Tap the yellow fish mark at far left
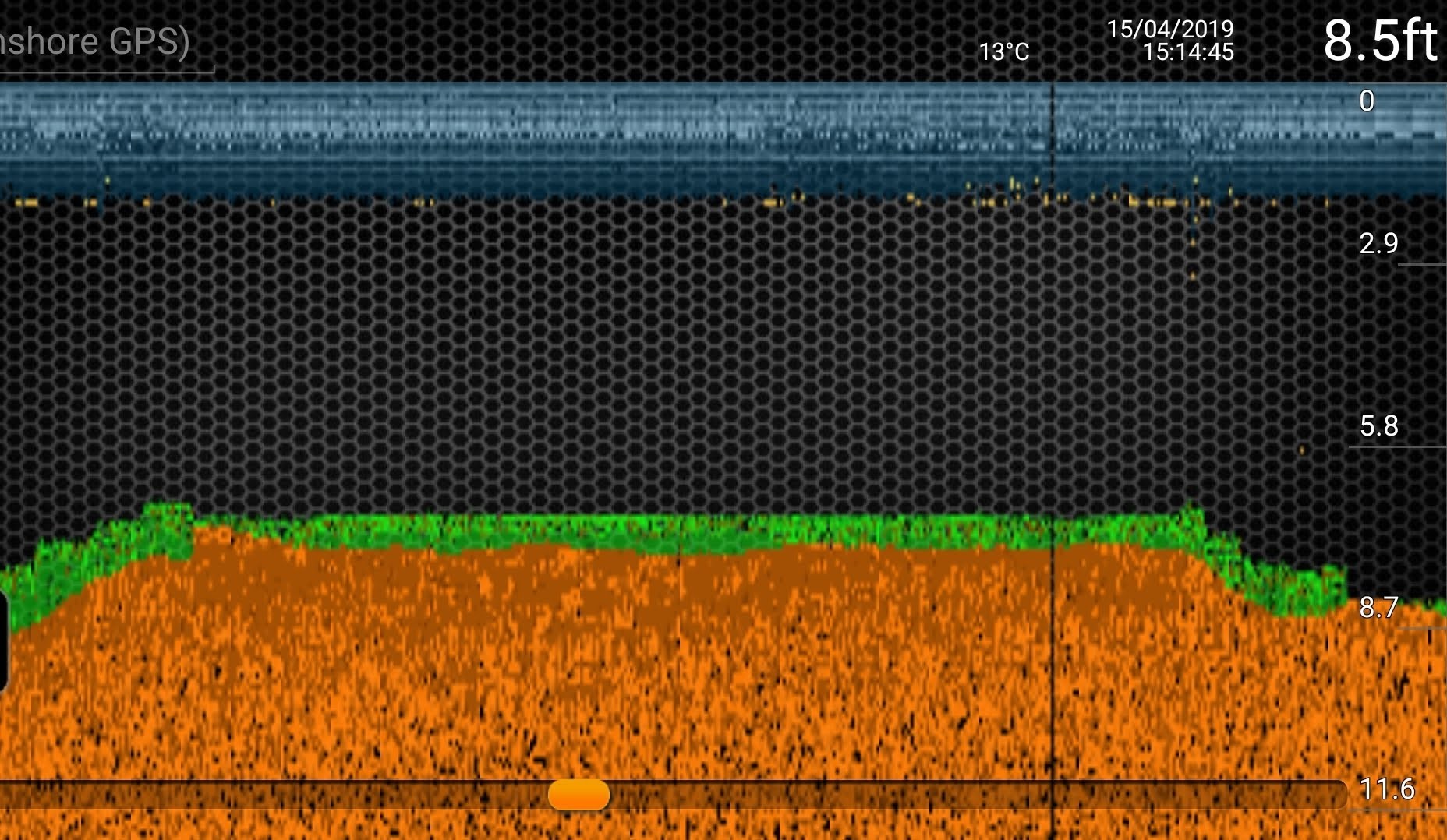1447x840 pixels. [26, 203]
